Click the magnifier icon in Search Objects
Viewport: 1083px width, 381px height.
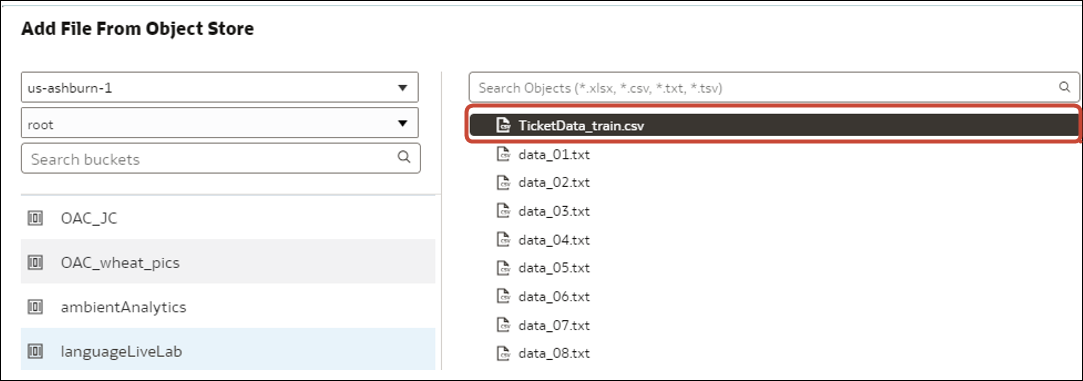click(x=1064, y=88)
